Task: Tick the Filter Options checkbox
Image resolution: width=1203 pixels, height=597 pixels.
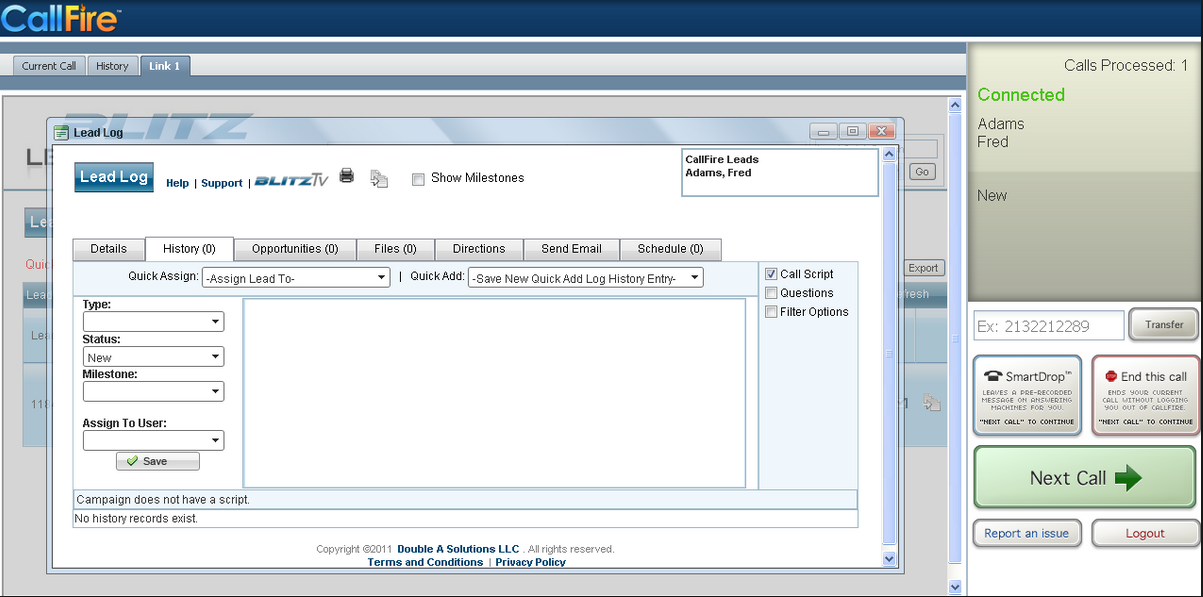Action: 771,312
